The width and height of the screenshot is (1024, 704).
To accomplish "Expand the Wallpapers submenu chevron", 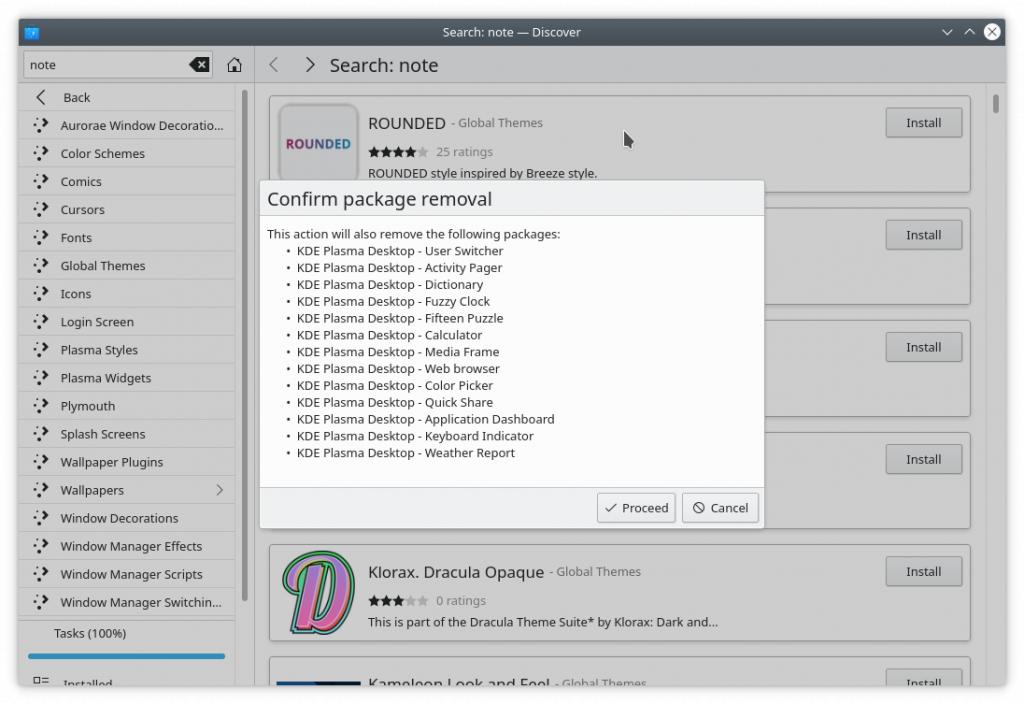I will pyautogui.click(x=219, y=490).
